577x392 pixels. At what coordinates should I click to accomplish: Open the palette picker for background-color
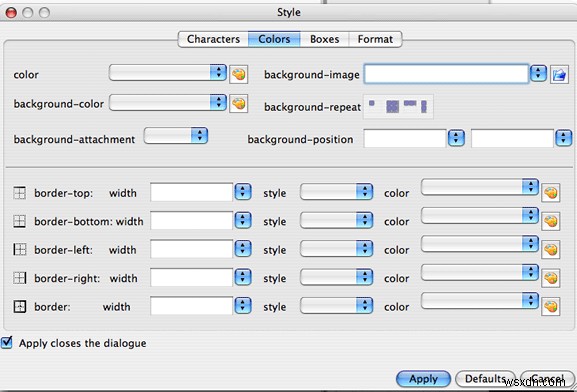[x=238, y=104]
